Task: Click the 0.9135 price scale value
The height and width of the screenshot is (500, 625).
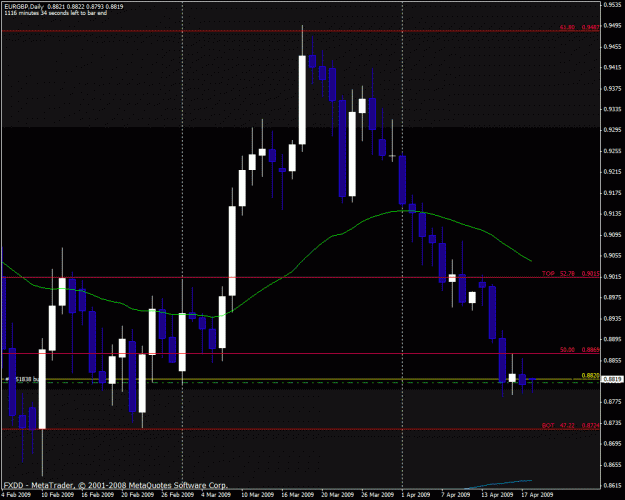Action: 613,213
